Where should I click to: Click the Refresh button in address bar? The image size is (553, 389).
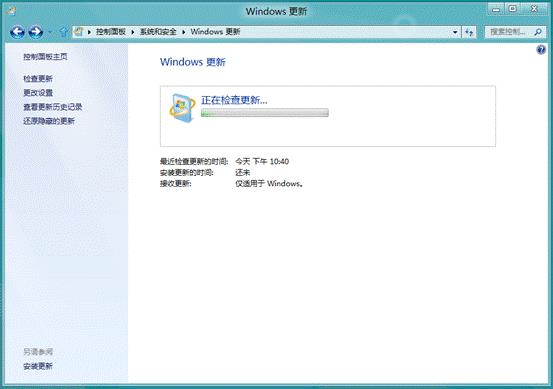[x=469, y=32]
